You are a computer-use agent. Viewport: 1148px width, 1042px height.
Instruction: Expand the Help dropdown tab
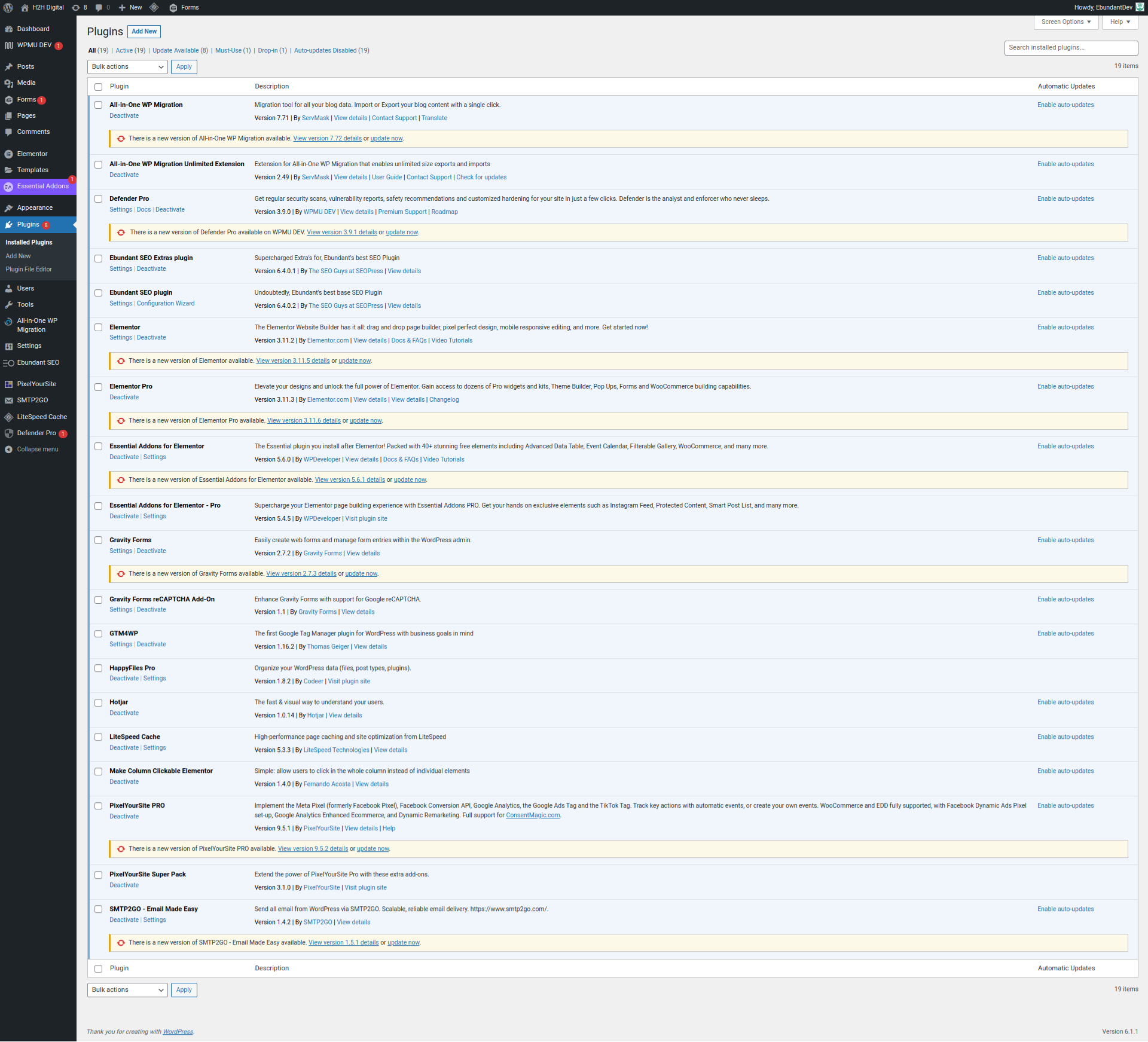[x=1119, y=22]
